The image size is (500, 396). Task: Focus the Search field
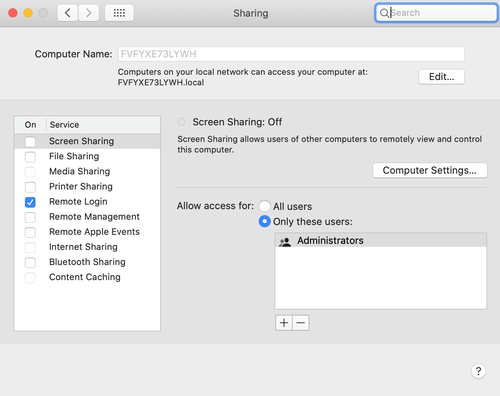pyautogui.click(x=436, y=13)
